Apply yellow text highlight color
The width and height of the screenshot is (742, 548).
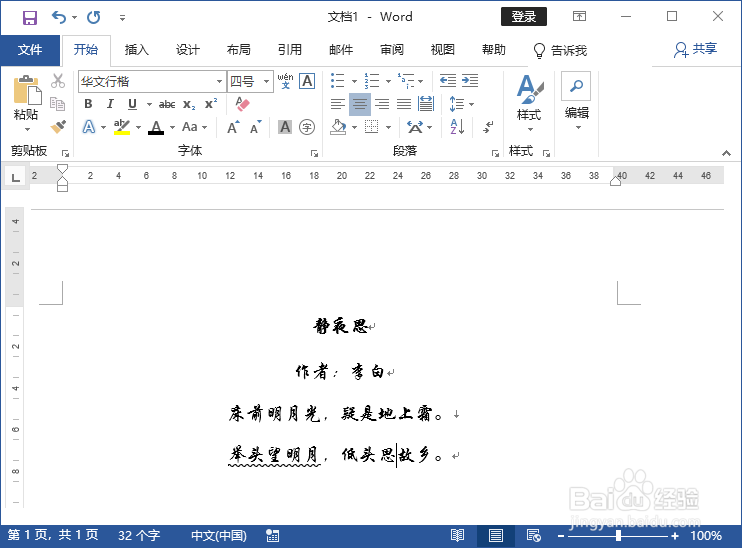point(122,127)
